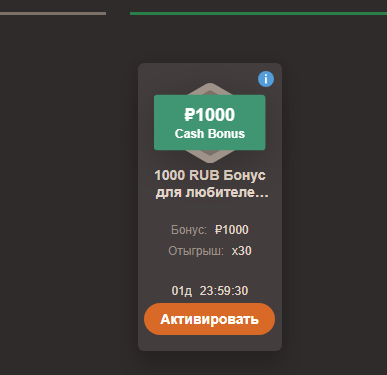Click the Отыгрыш: label
Screen dimensions: 387x375
[196, 251]
